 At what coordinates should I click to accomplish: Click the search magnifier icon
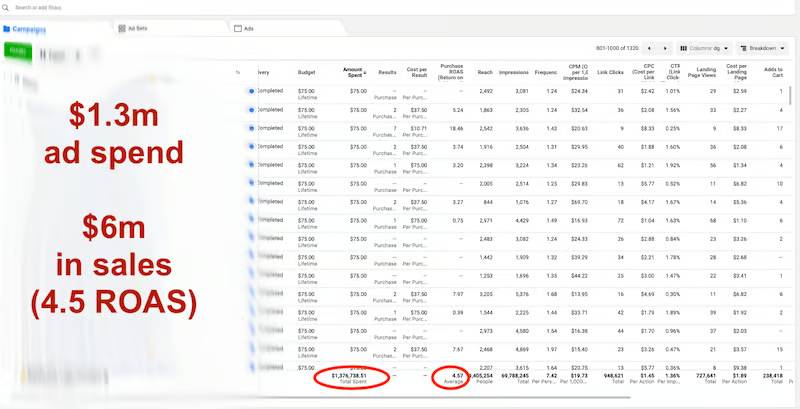click(x=7, y=7)
